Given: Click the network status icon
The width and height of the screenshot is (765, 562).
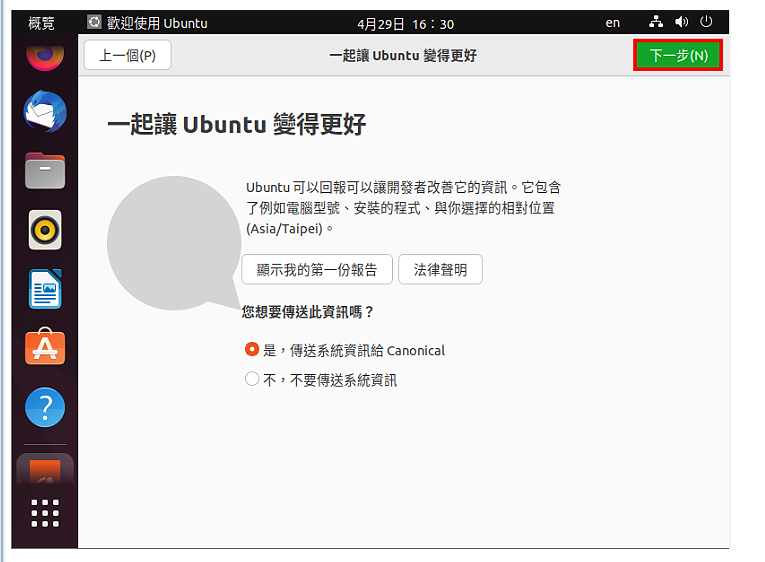Looking at the screenshot, I should coord(656,22).
